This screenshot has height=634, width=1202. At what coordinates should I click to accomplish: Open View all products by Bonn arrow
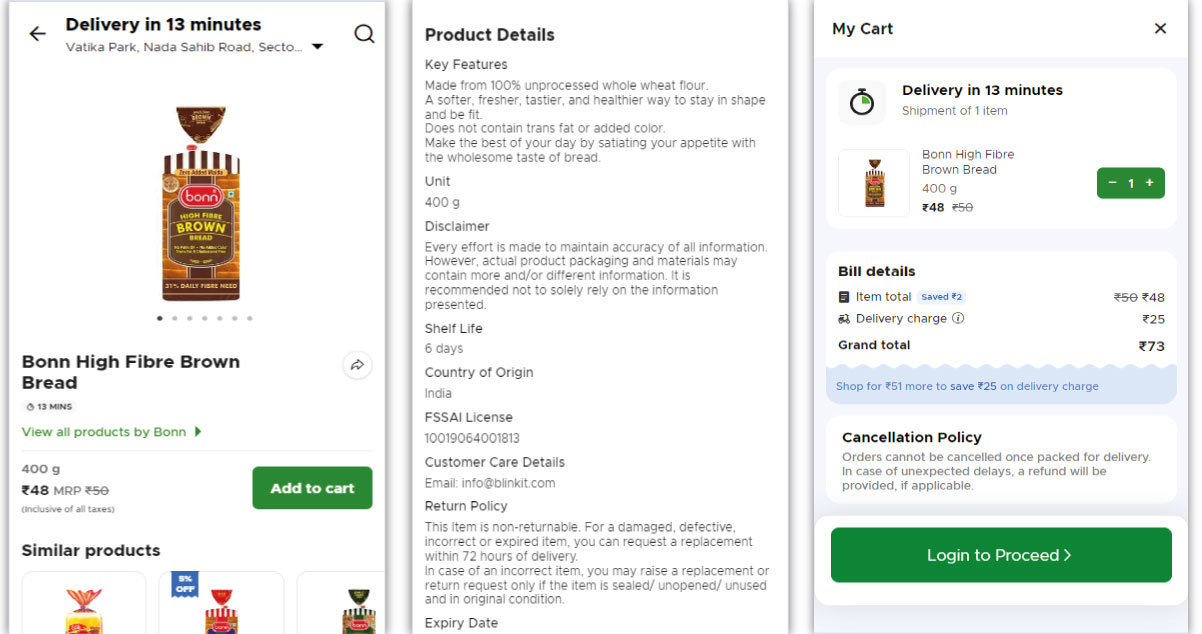pyautogui.click(x=198, y=432)
